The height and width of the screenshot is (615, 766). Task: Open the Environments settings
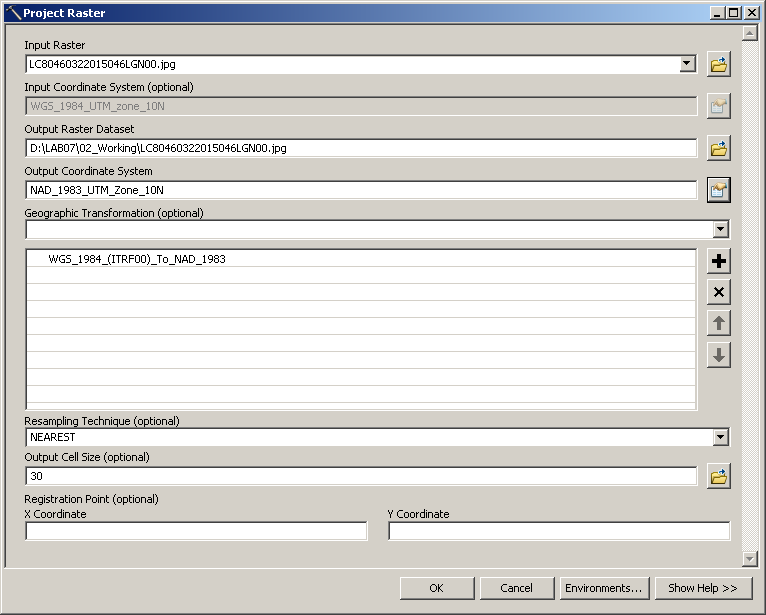[x=603, y=588]
